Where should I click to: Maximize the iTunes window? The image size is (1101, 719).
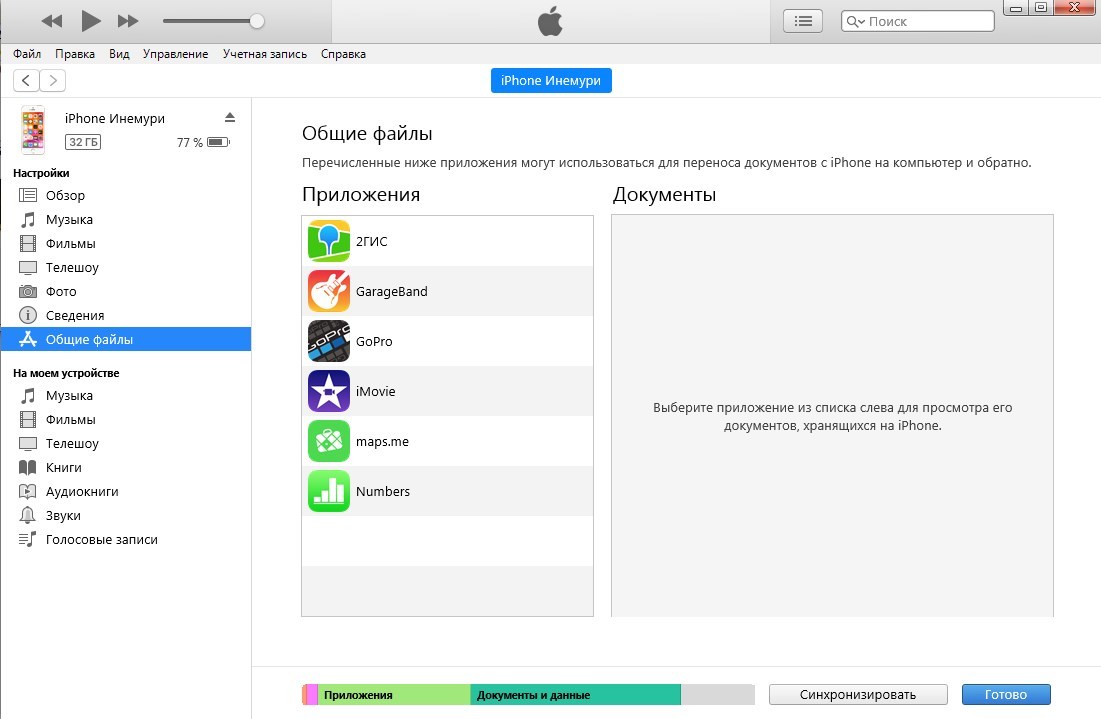coord(1041,8)
